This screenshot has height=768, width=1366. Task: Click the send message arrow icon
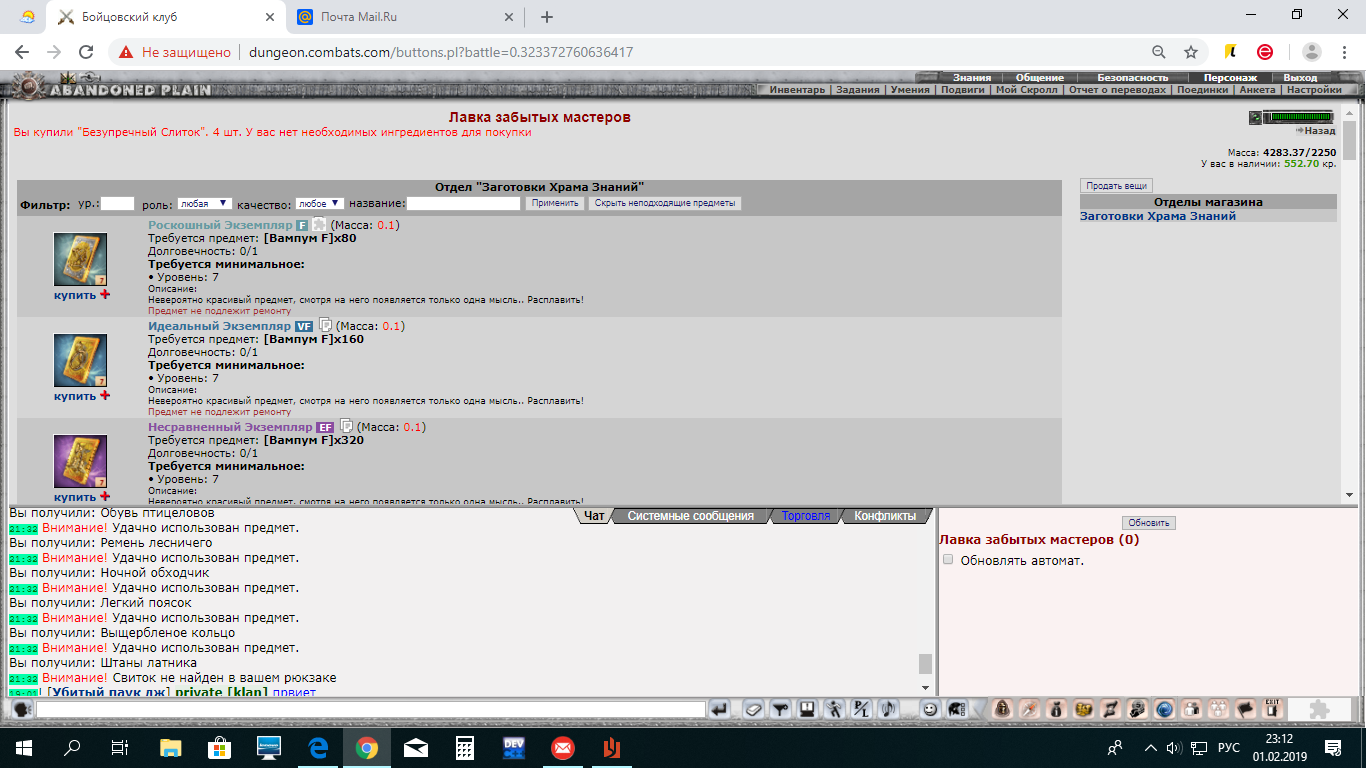[x=720, y=709]
